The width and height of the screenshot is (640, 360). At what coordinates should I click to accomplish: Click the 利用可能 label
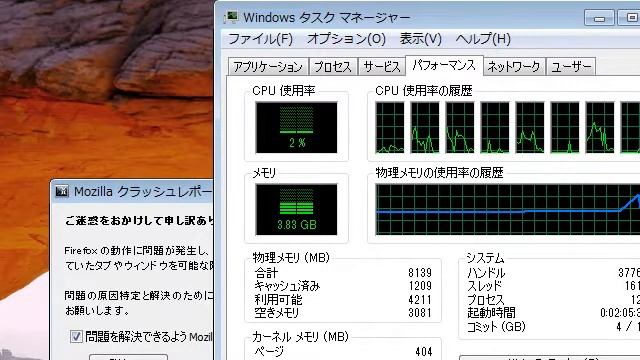click(278, 300)
